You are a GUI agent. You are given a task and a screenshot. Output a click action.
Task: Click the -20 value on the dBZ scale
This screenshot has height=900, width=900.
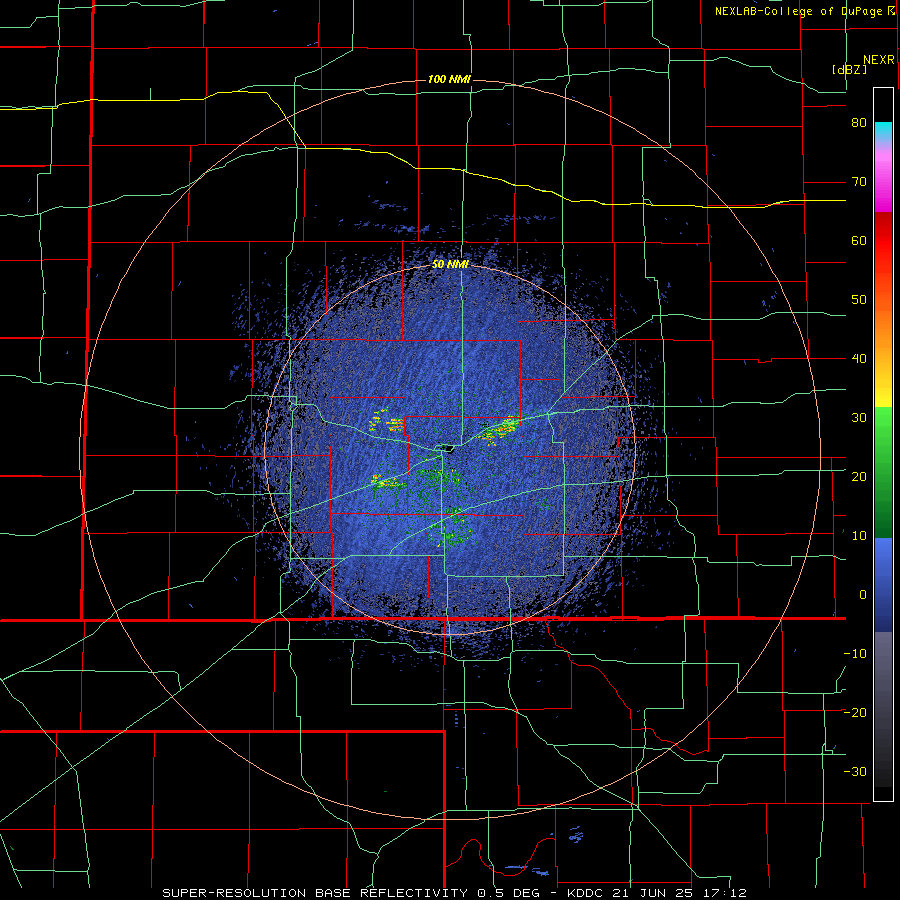pyautogui.click(x=855, y=712)
